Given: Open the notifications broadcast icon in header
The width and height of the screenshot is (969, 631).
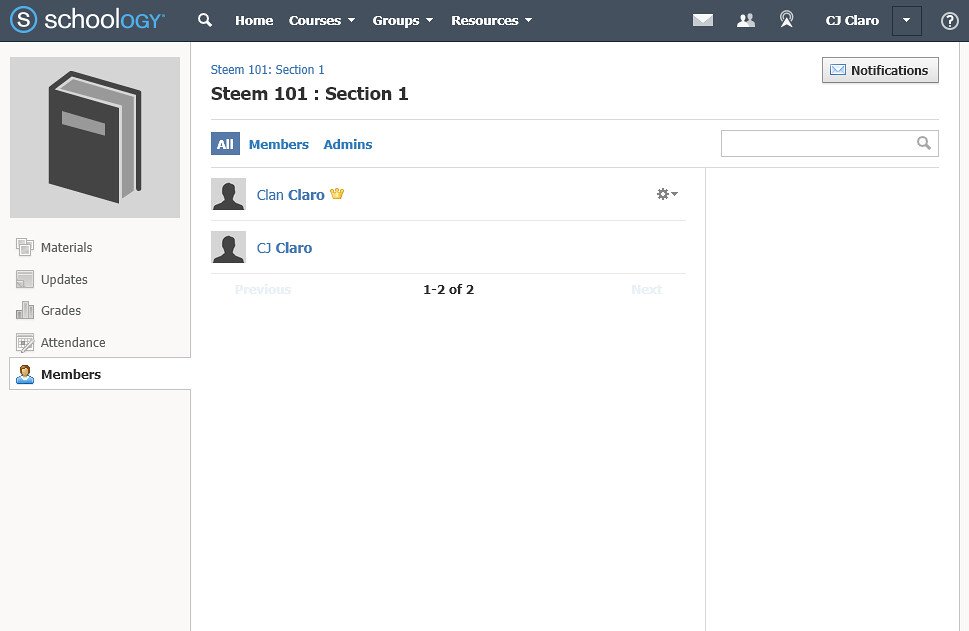Looking at the screenshot, I should [x=786, y=20].
